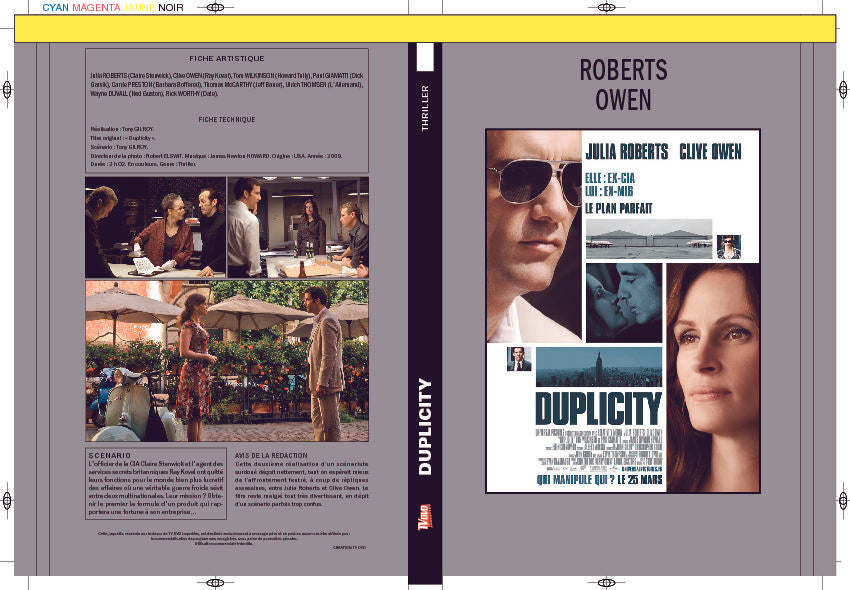Screen dimensions: 850x590
Task: Click the small sunglasses woman photo on poster
Action: coord(729,246)
